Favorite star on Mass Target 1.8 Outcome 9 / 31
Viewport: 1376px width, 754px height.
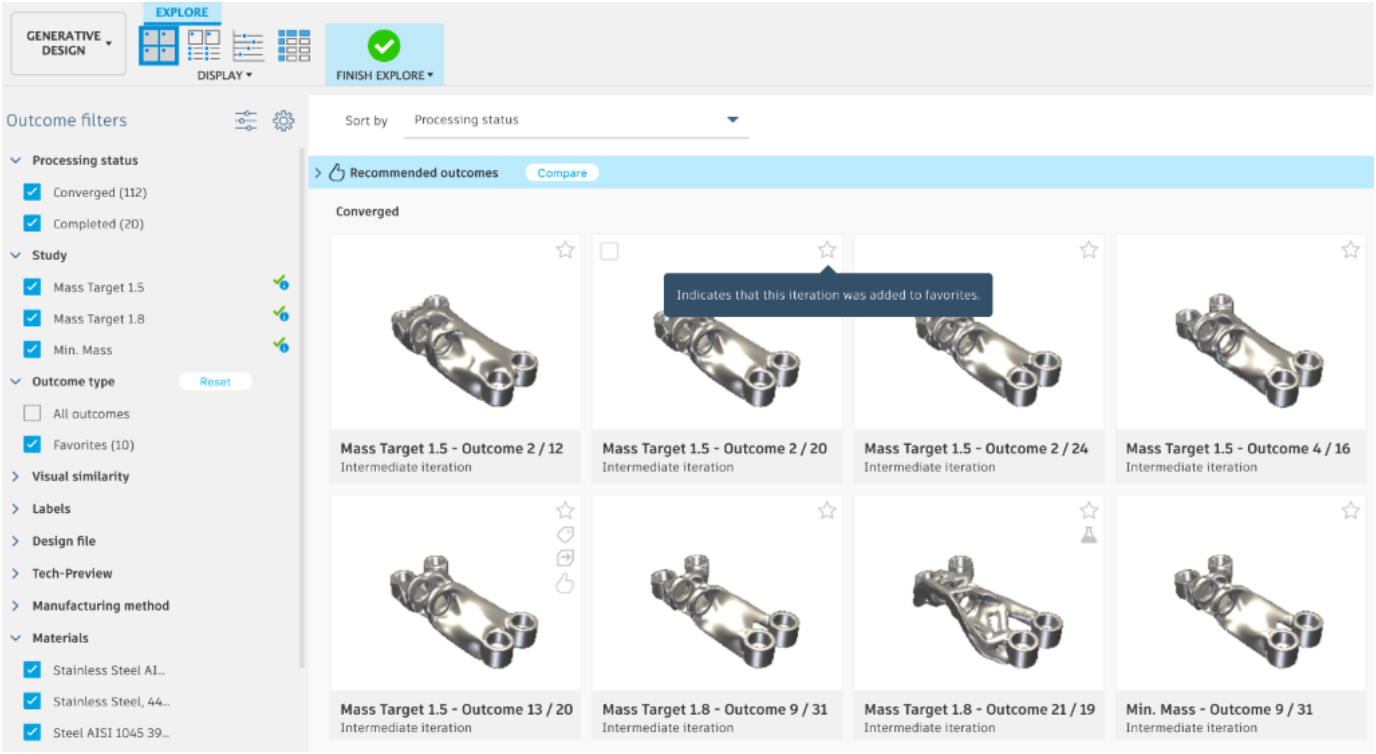(x=827, y=511)
